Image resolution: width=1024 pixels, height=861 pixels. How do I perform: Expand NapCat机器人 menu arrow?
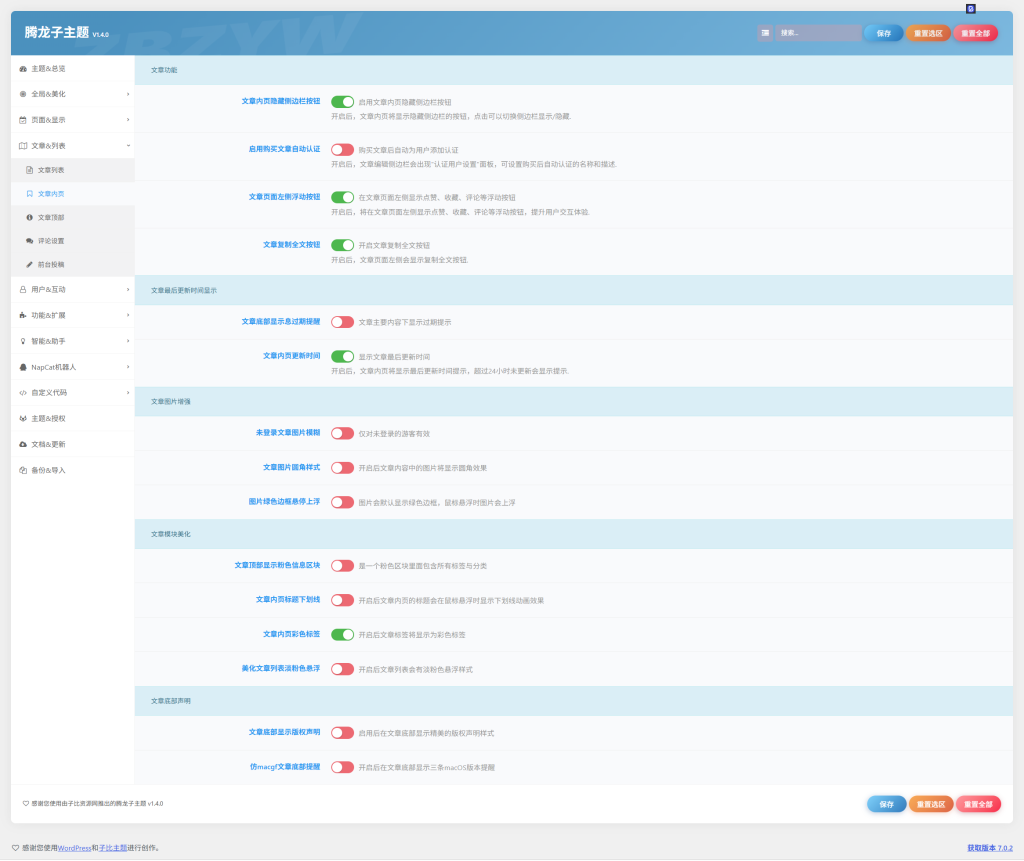[128, 367]
